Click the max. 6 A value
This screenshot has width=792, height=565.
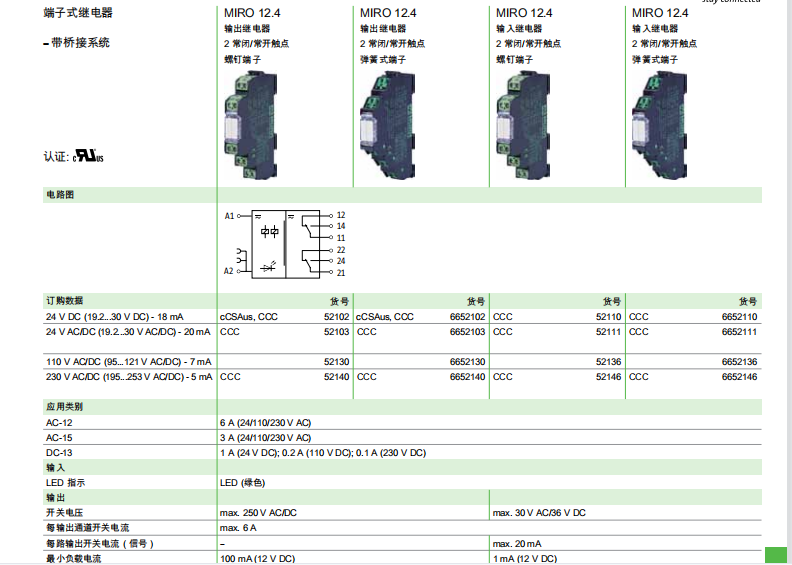pyautogui.click(x=238, y=528)
